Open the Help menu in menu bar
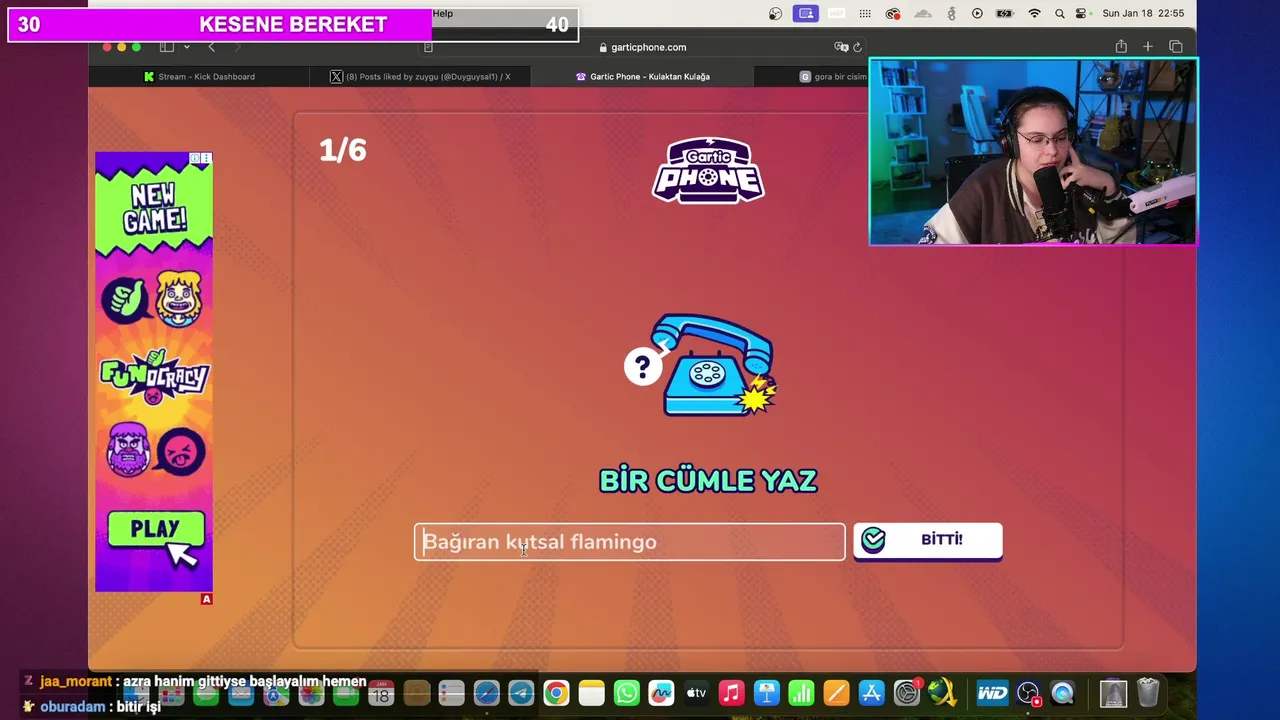 click(443, 13)
